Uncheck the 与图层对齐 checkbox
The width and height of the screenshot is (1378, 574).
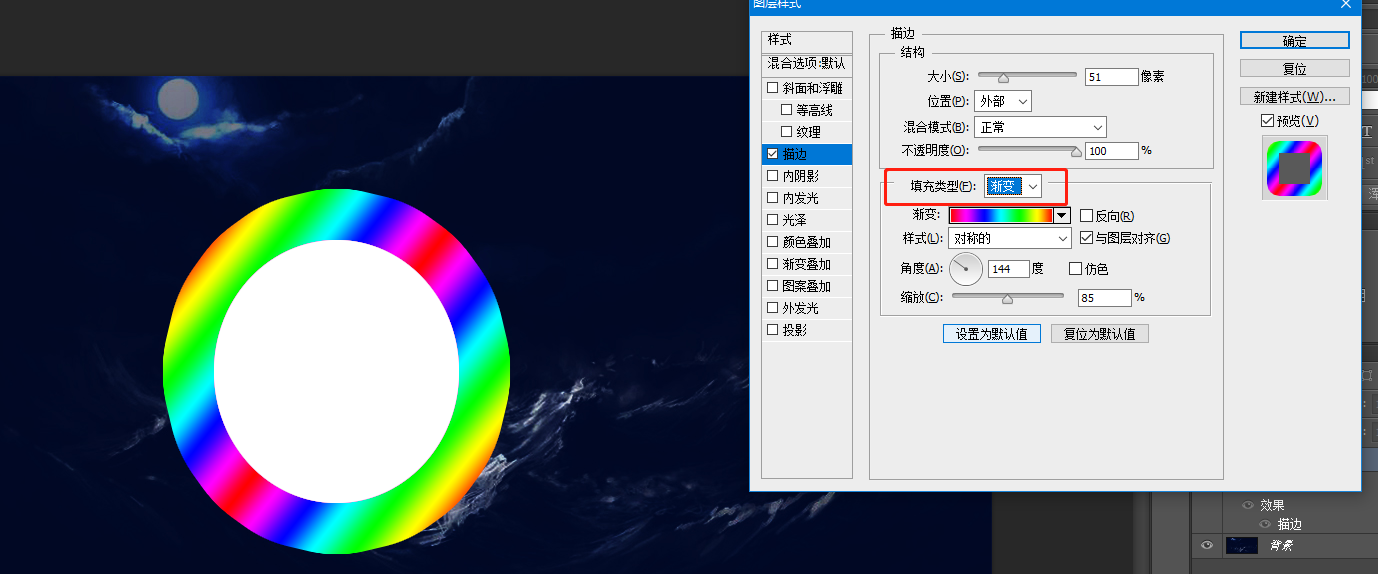1087,238
